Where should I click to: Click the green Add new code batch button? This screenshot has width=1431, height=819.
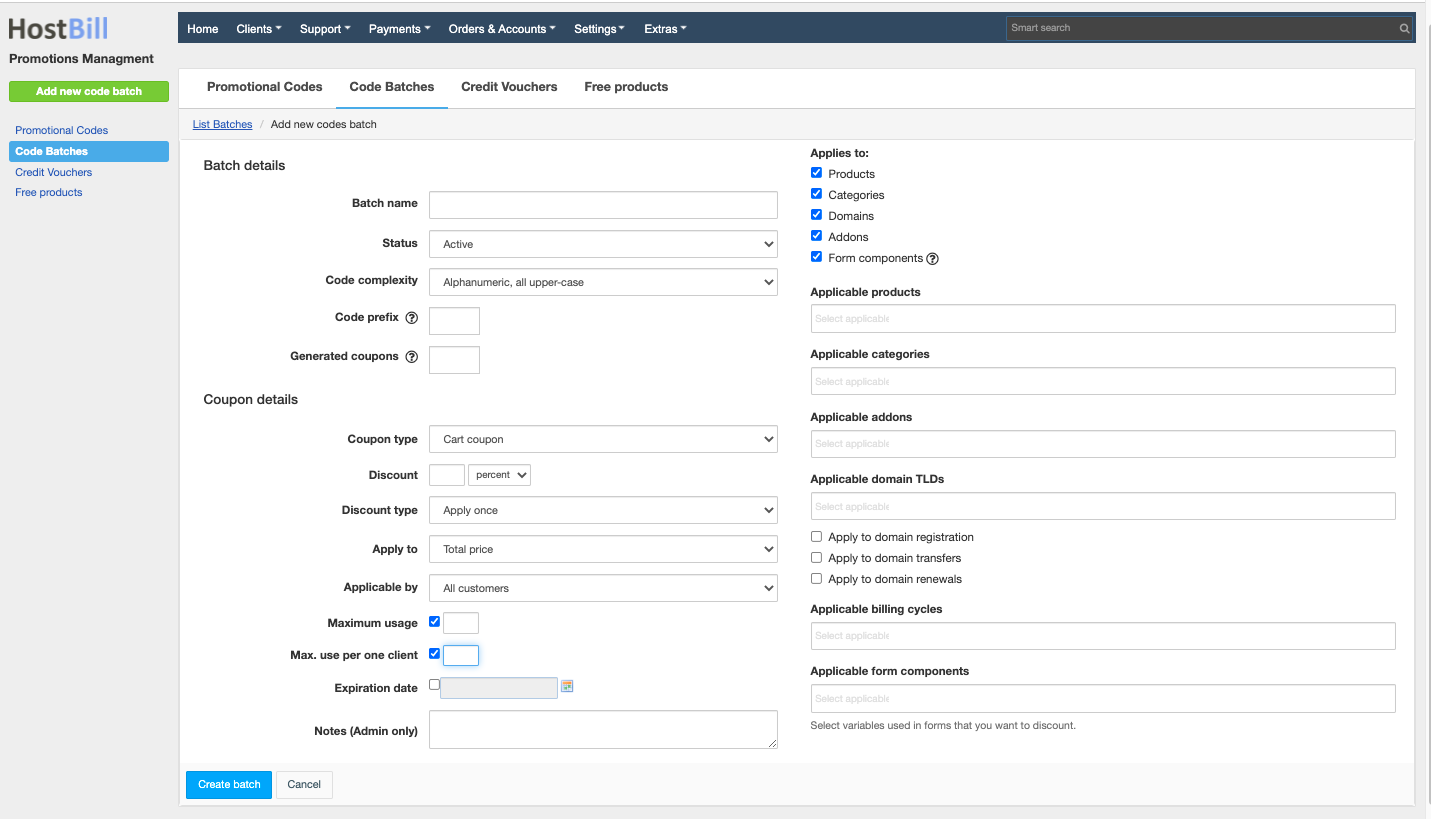89,91
